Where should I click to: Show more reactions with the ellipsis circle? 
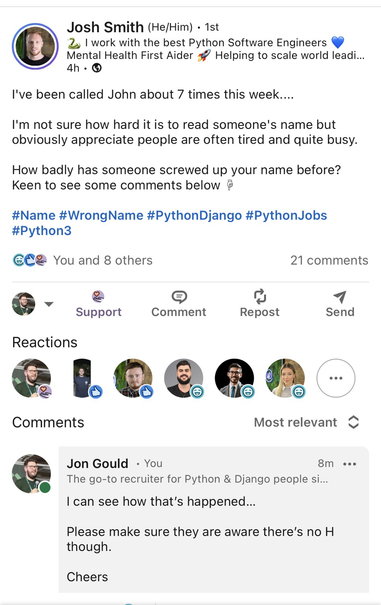336,378
